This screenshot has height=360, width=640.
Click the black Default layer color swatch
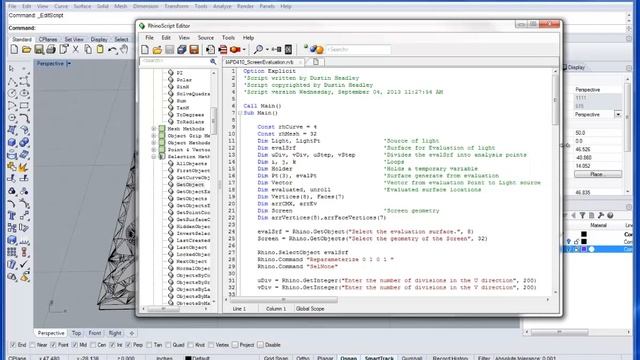[188, 358]
